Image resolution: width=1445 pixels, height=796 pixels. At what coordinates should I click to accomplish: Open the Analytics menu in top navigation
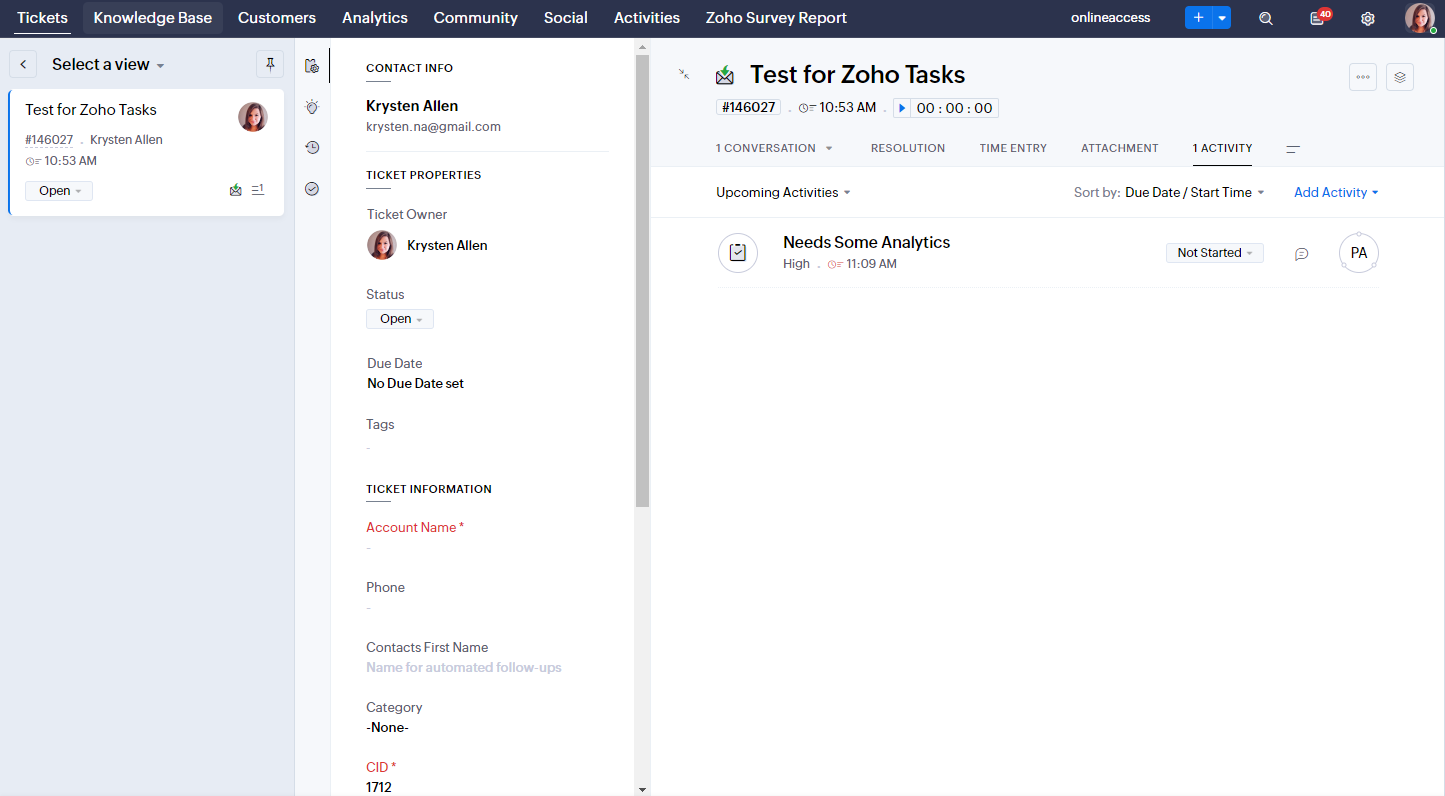pyautogui.click(x=375, y=18)
